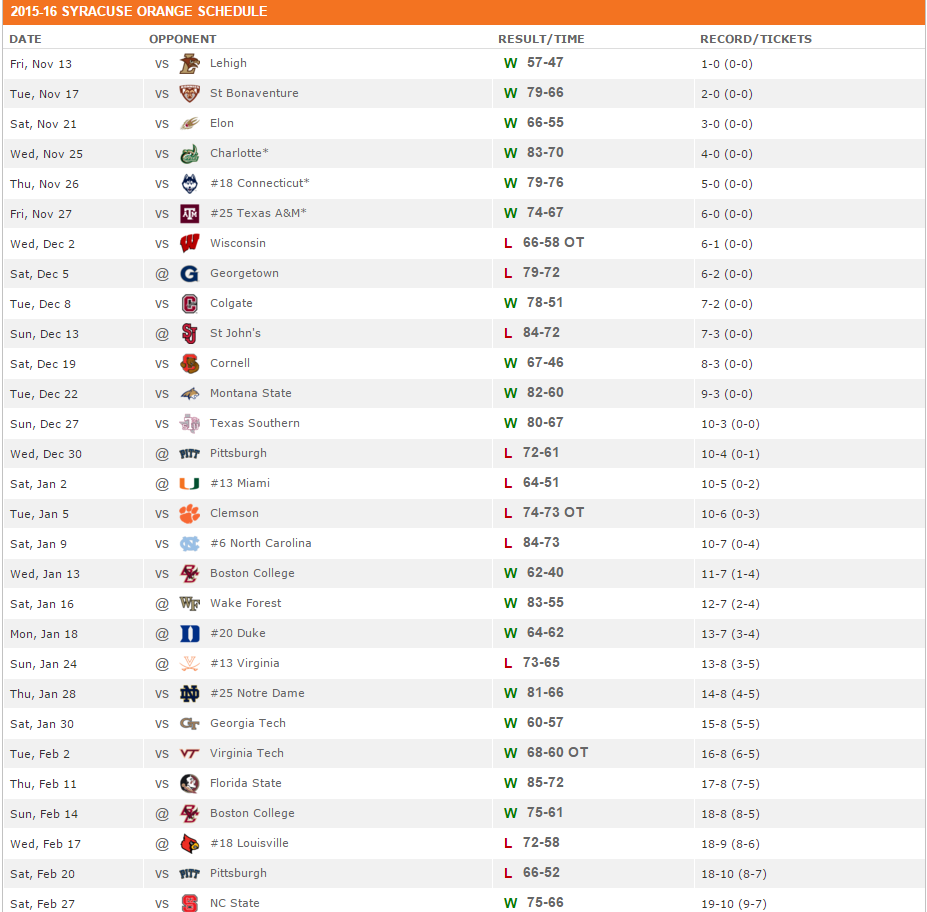This screenshot has width=927, height=912.
Task: Open the Wake Forest team link
Action: coord(245,604)
